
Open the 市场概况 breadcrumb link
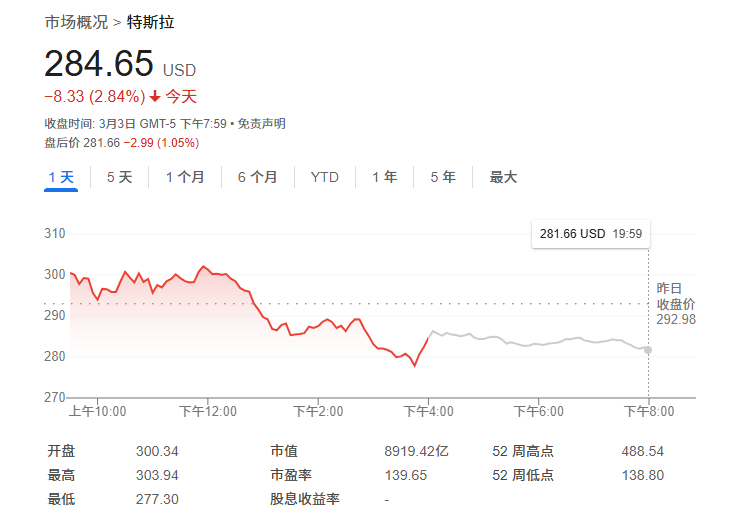[x=76, y=22]
